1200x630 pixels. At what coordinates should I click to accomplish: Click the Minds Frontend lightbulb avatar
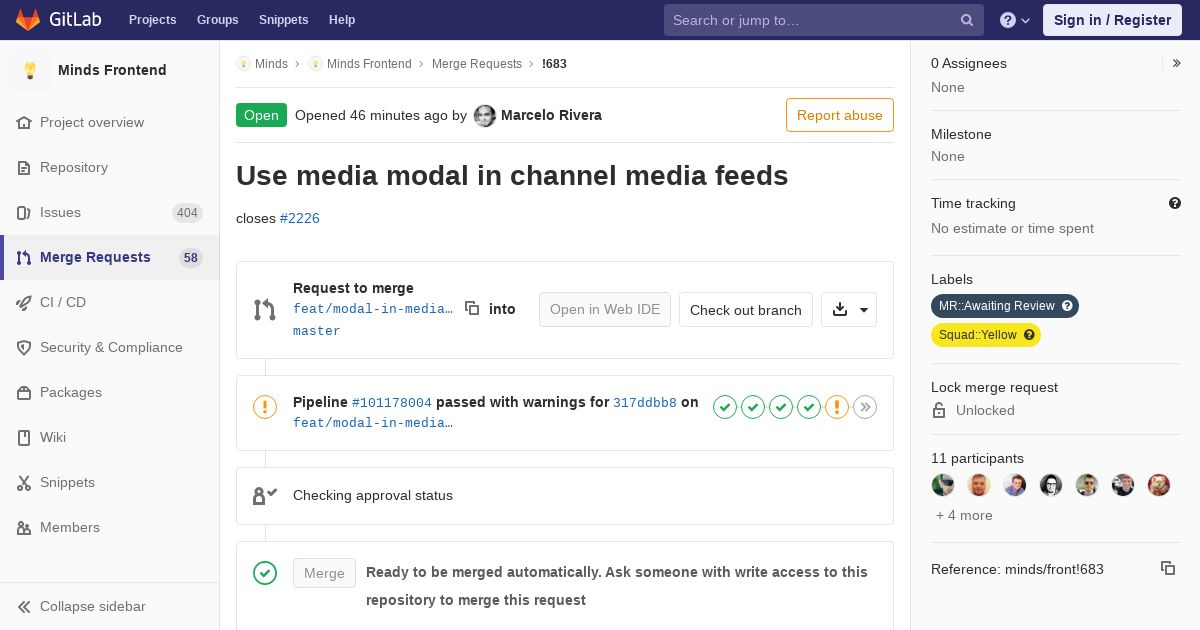click(x=30, y=70)
